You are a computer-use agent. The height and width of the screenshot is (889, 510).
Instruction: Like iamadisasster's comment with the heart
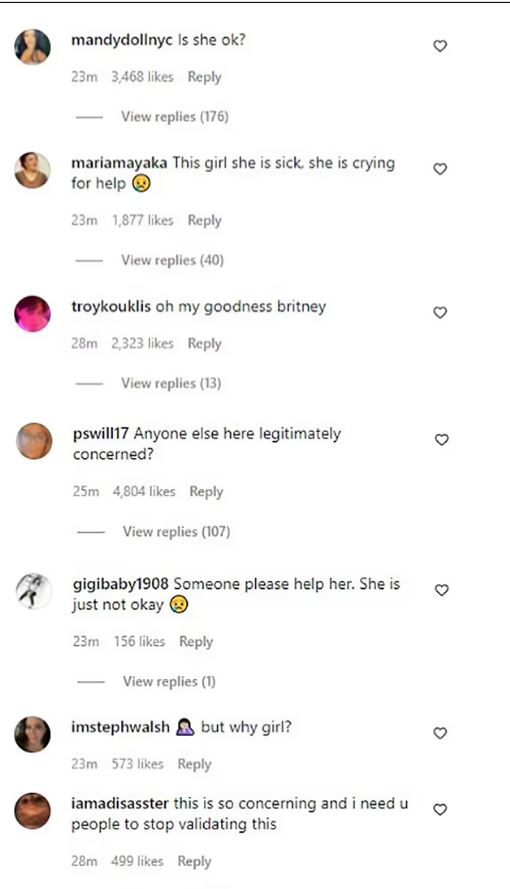pos(440,810)
